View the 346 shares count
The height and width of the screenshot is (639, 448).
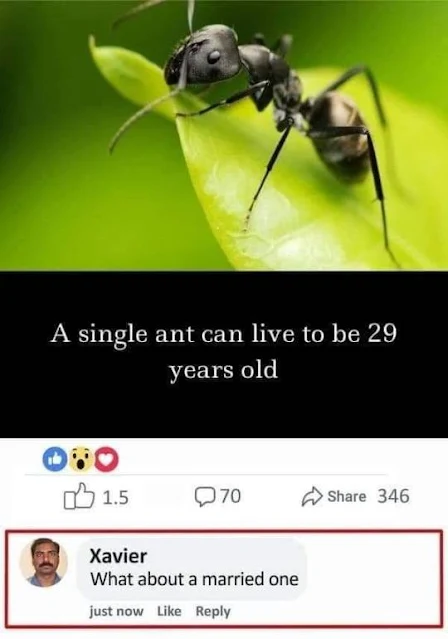tap(393, 496)
